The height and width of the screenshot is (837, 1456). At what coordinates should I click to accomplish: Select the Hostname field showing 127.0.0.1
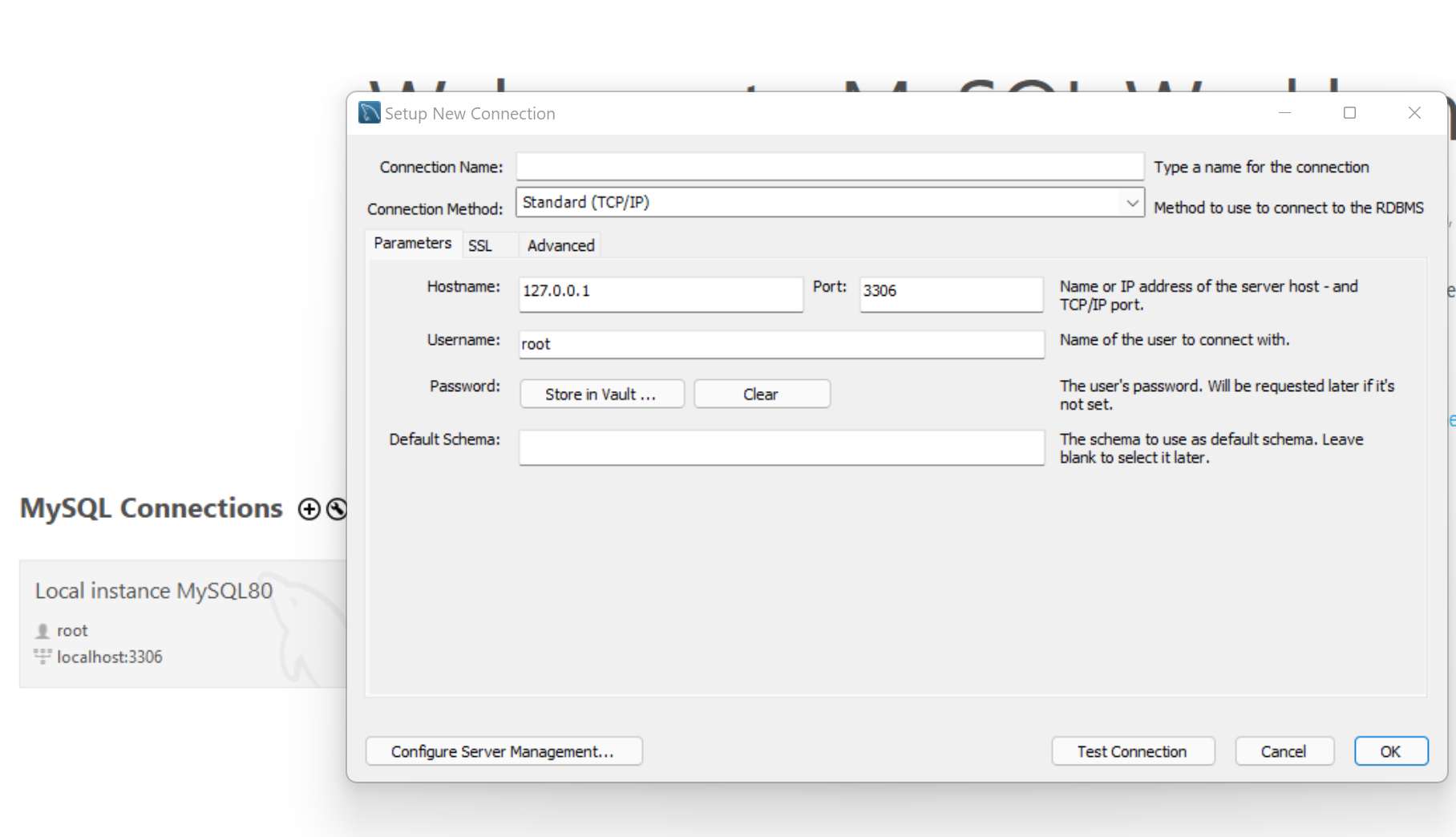[661, 293]
